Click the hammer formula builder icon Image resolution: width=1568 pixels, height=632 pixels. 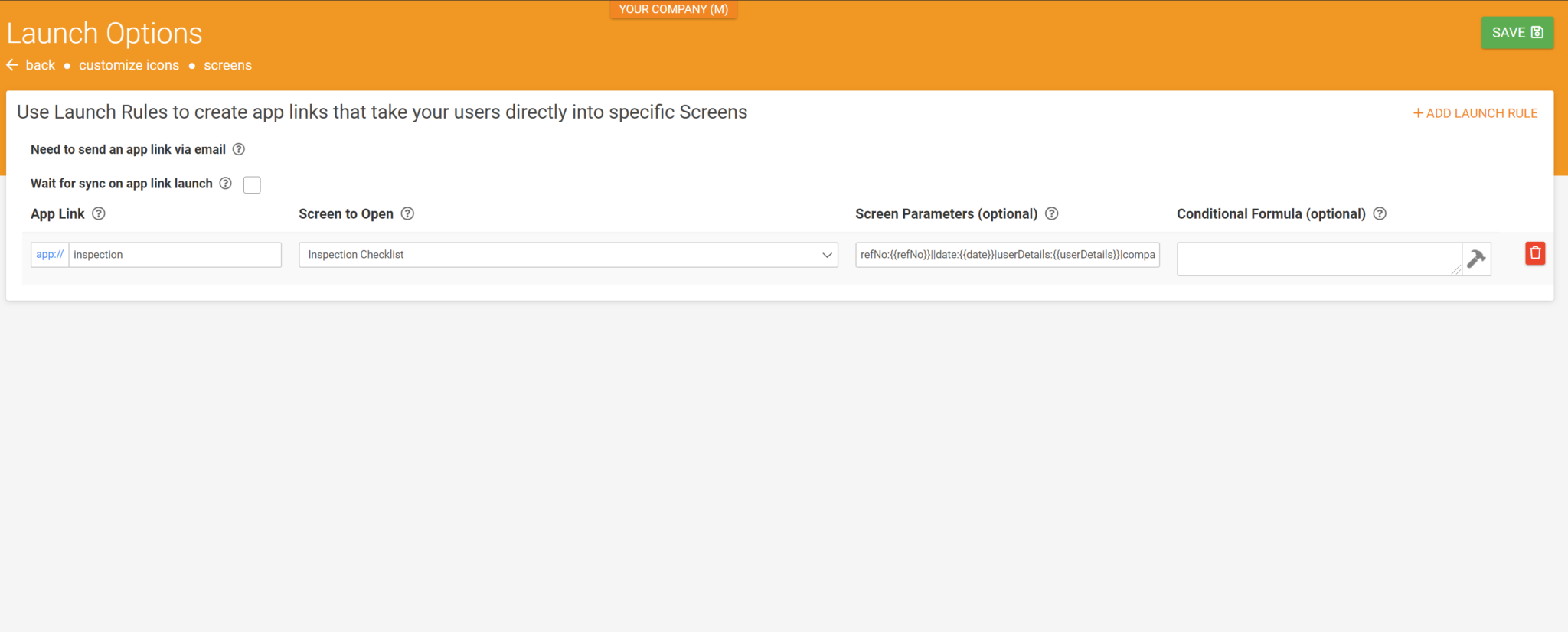pos(1476,259)
